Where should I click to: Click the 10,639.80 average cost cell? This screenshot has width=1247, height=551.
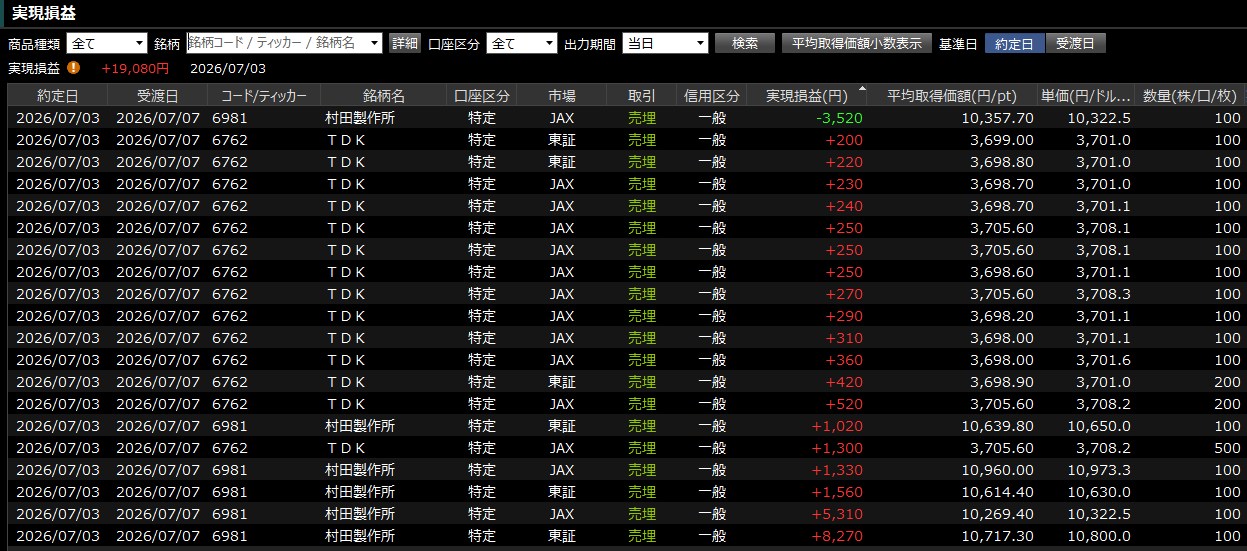pyautogui.click(x=998, y=426)
